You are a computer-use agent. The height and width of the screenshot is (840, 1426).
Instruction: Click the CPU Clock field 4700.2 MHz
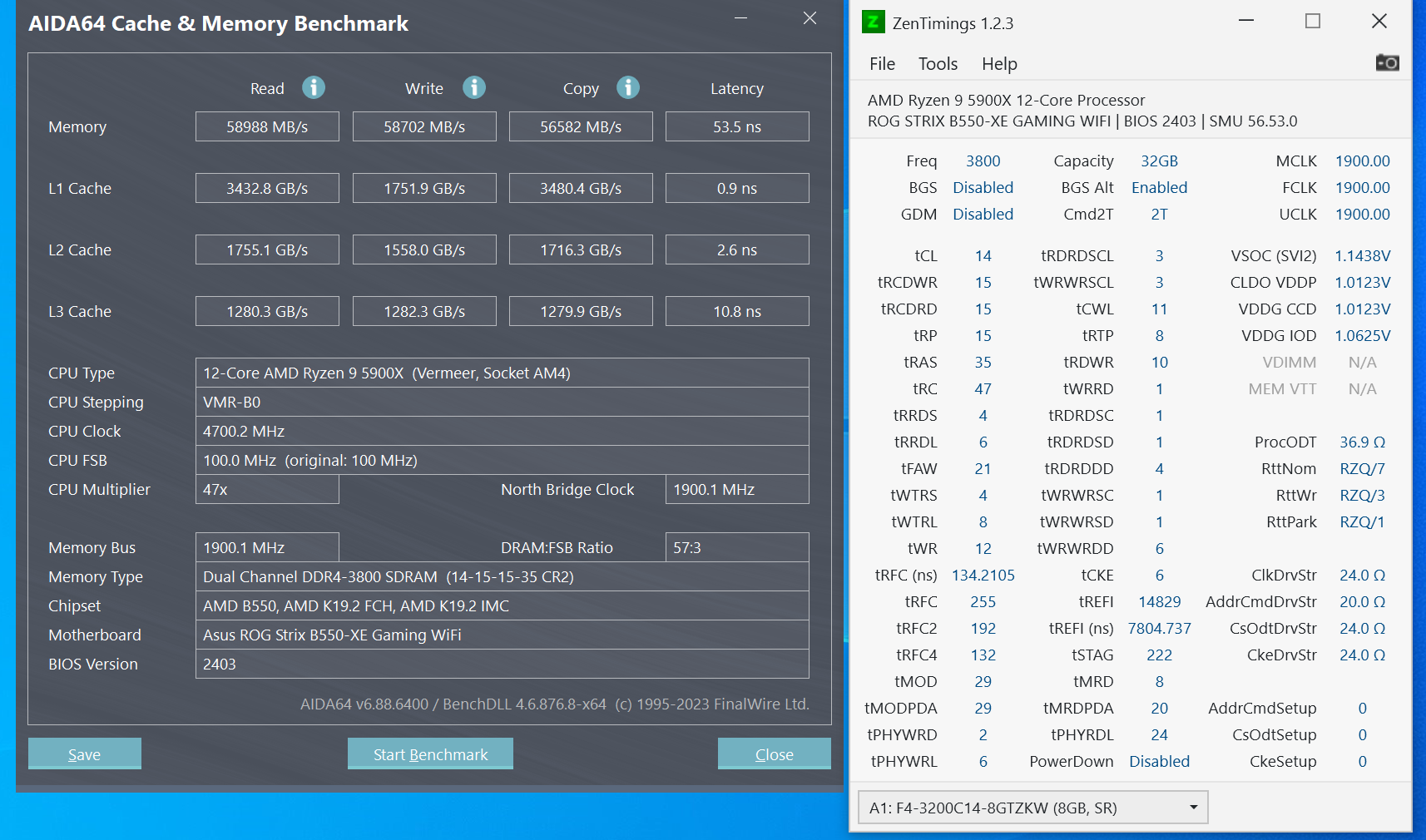click(x=503, y=431)
